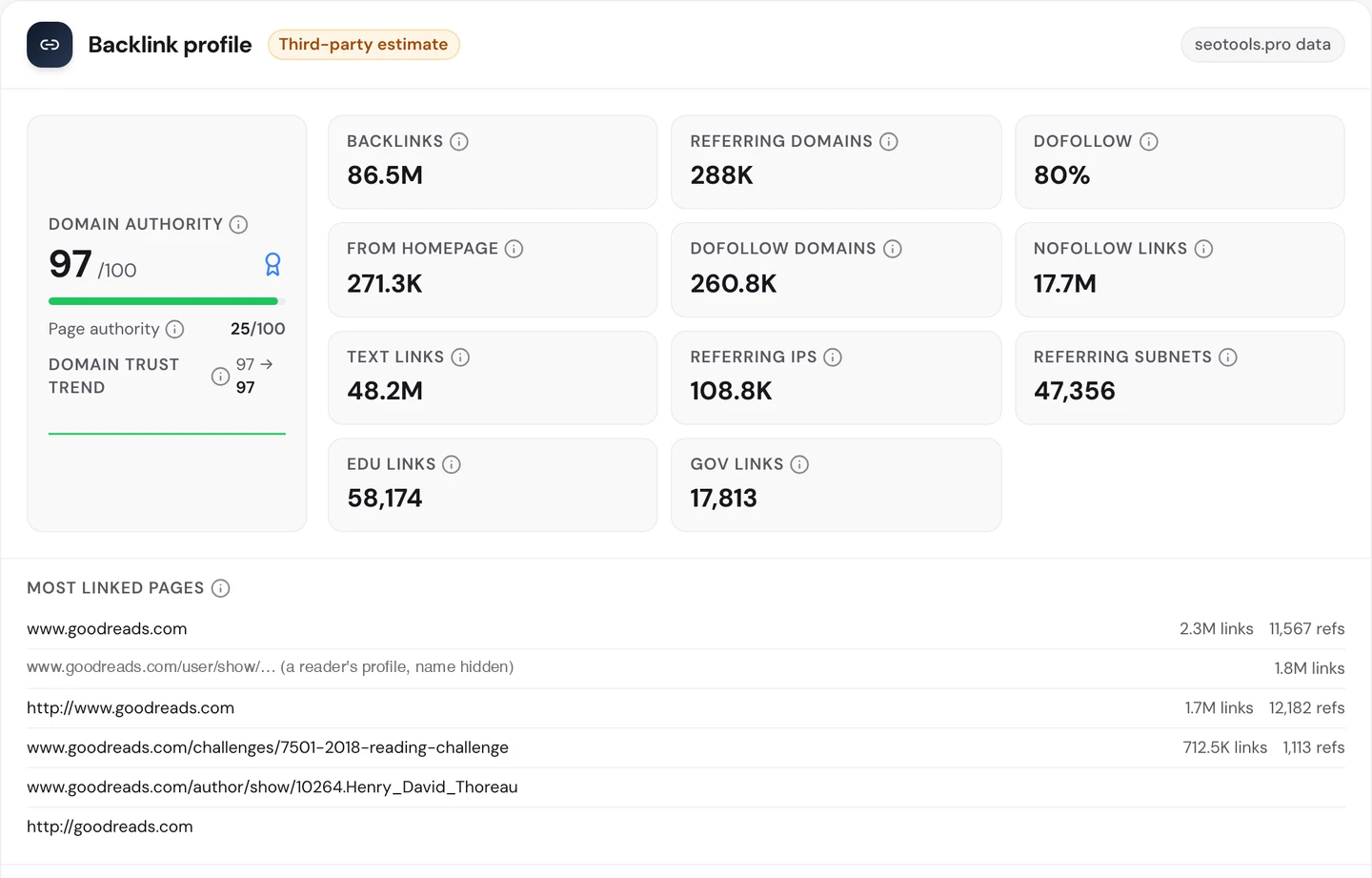Click the blue award ribbon icon
This screenshot has width=1372, height=878.
click(272, 264)
